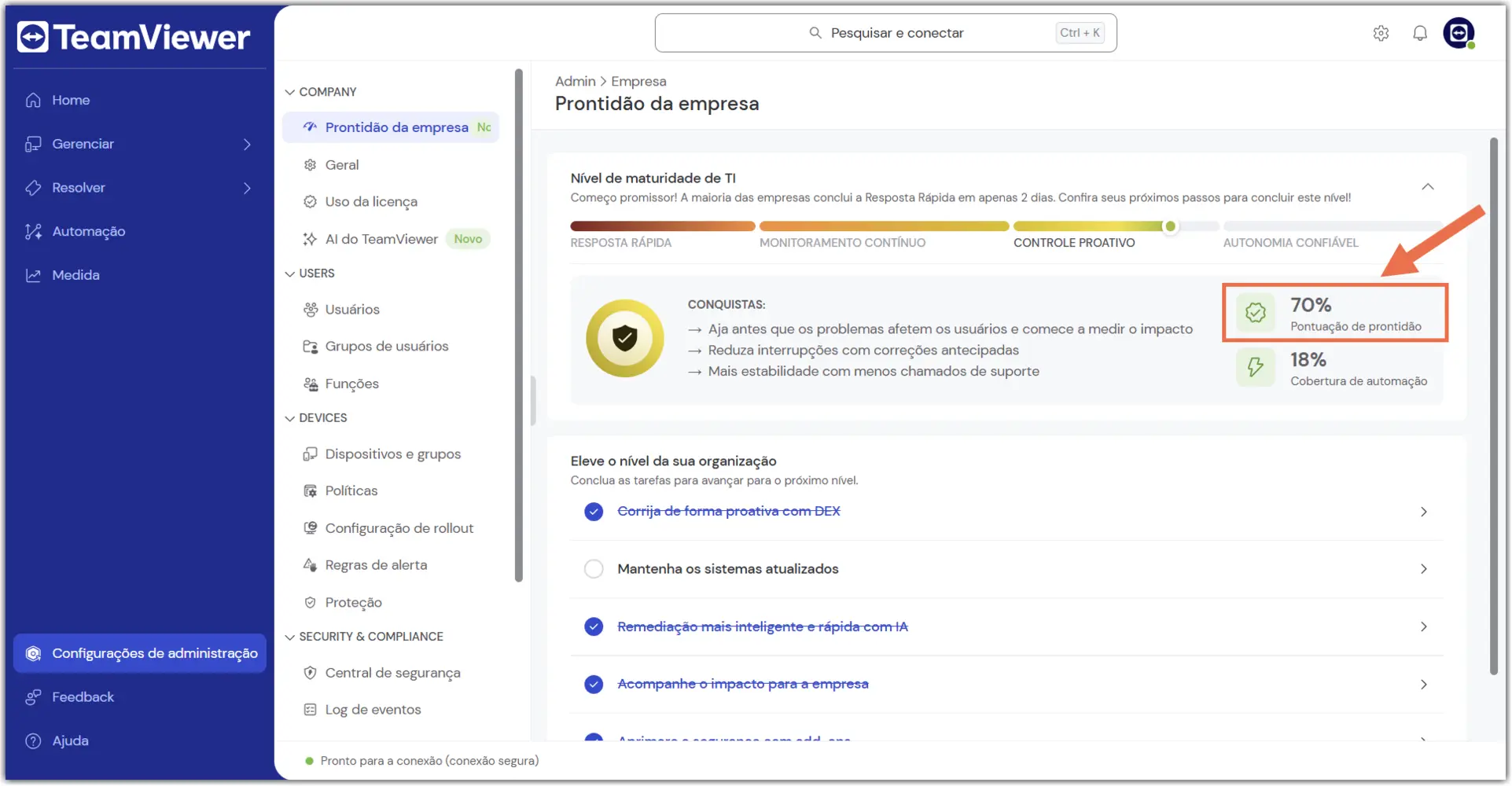Click the Proteção shield icon
The image size is (1512, 786).
point(310,603)
